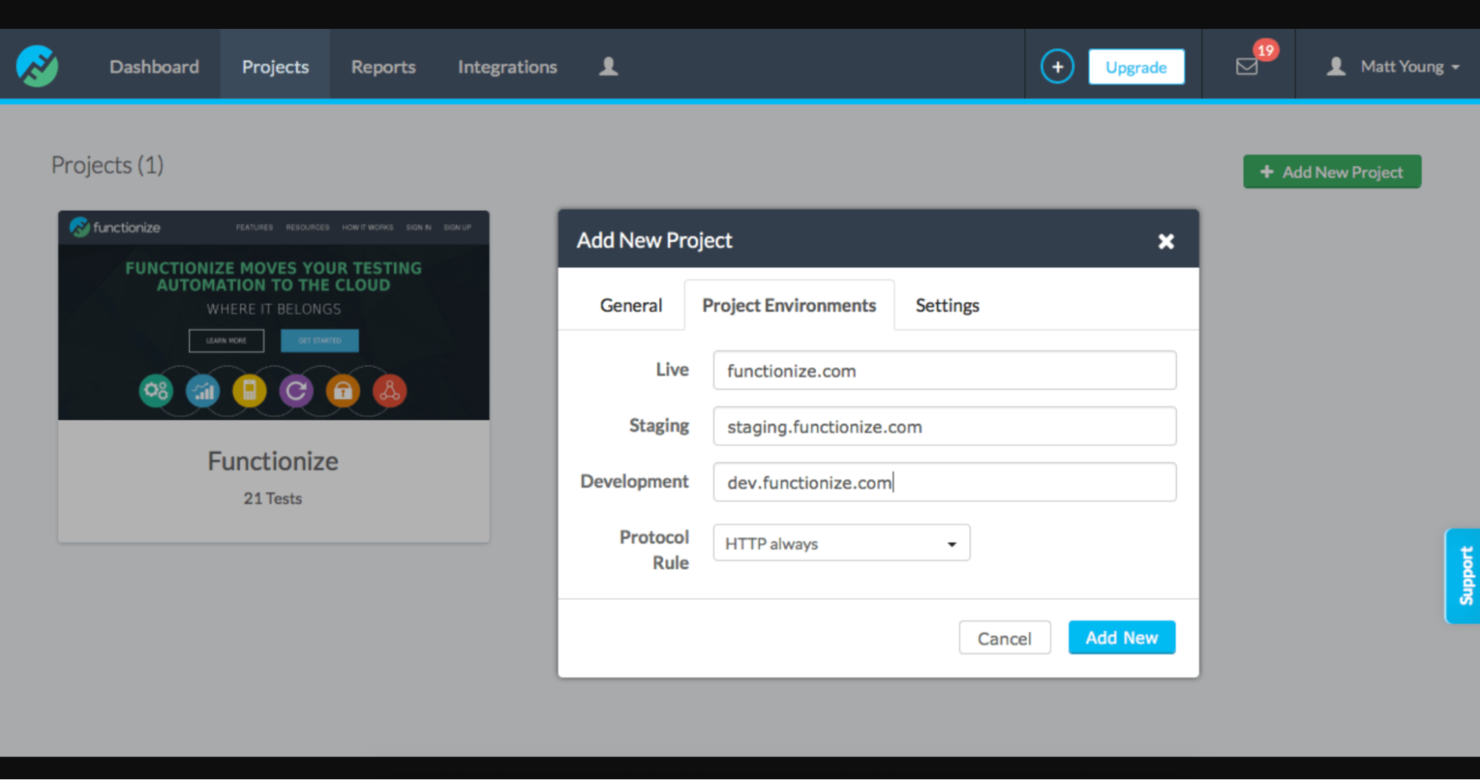Navigate to the Reports section

(x=383, y=66)
